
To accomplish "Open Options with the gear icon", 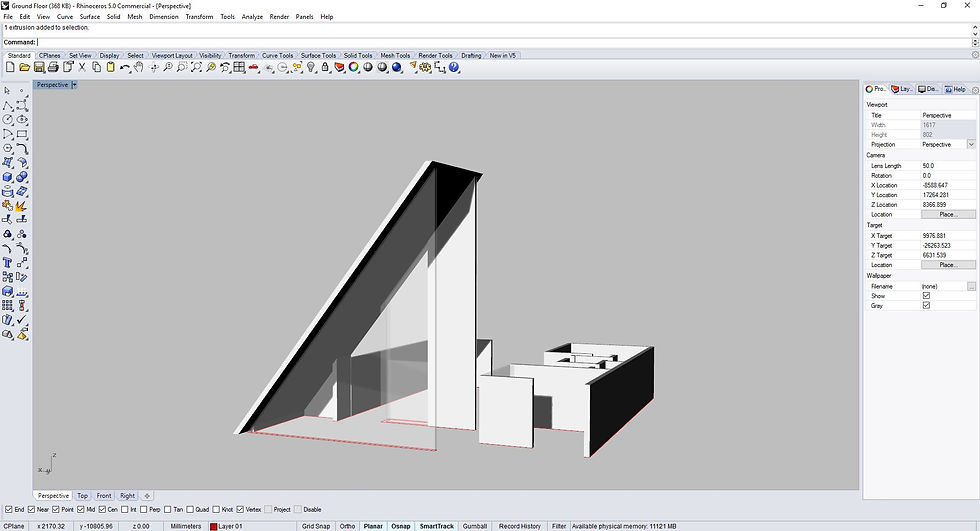I will click(426, 67).
